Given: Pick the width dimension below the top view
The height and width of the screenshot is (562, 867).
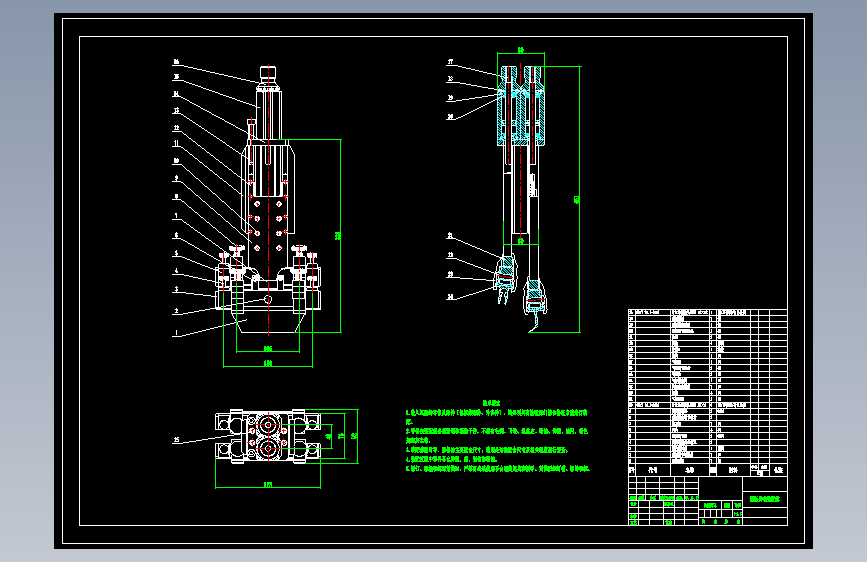Looking at the screenshot, I should pos(268,485).
